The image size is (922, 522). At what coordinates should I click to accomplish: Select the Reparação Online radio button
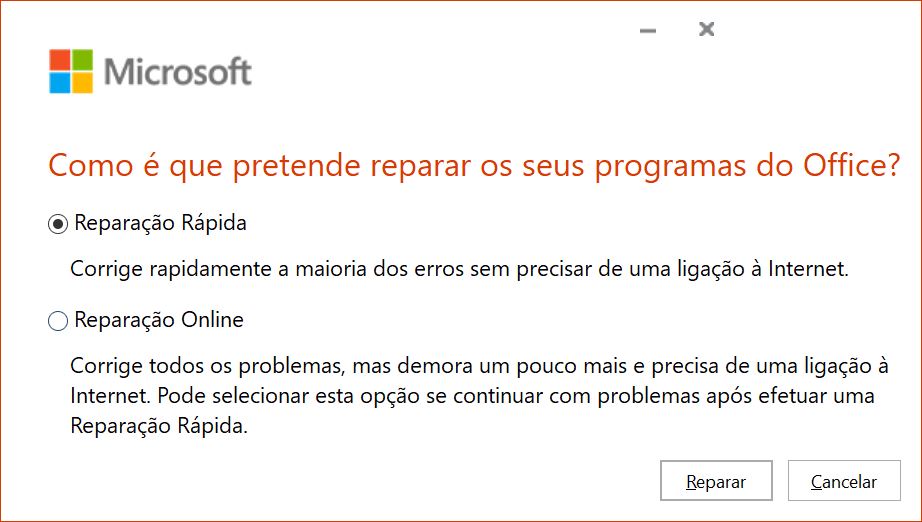coord(58,321)
